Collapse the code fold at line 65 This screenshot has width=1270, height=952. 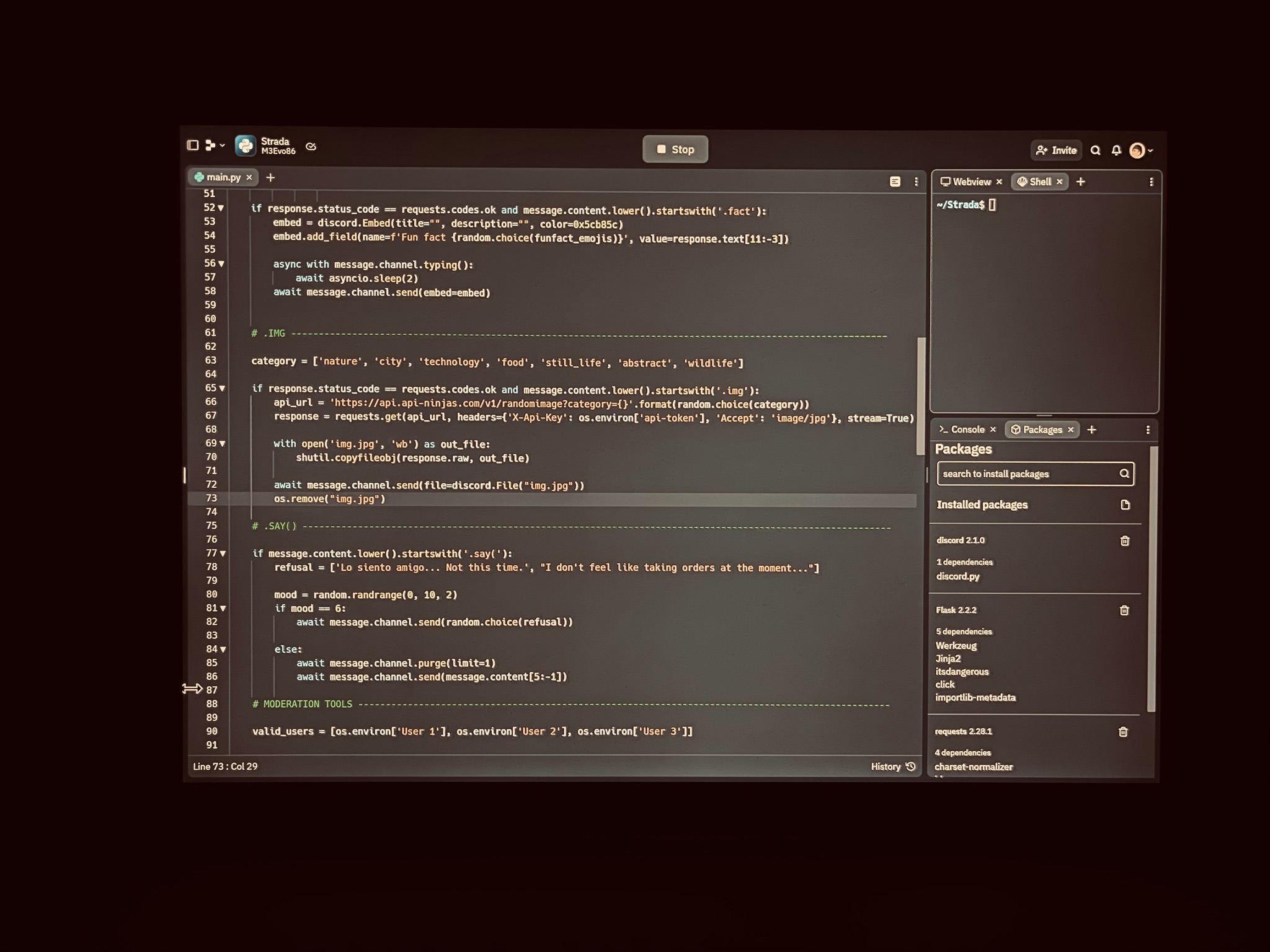coord(222,389)
